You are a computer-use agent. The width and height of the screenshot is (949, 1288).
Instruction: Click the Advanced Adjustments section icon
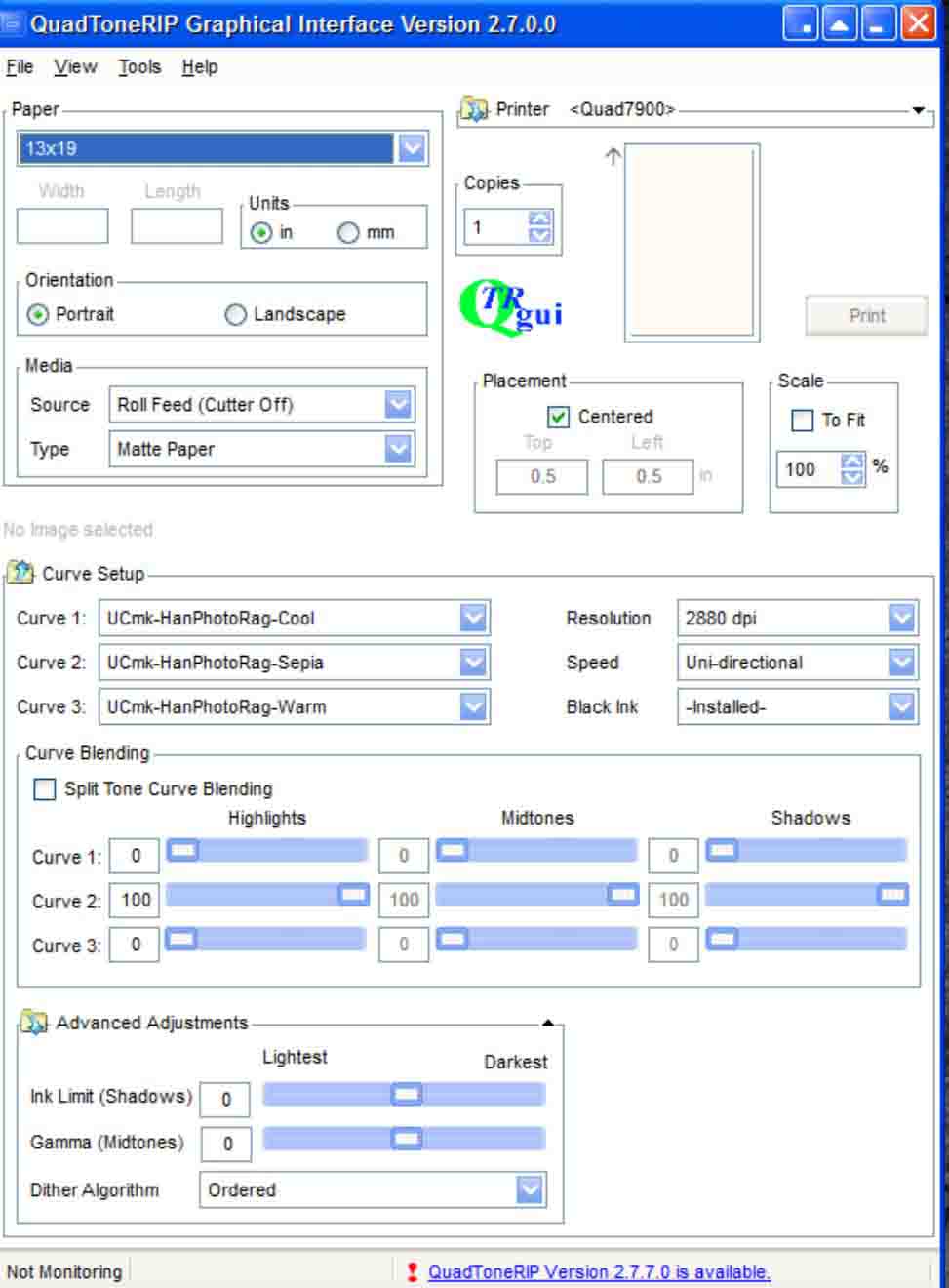33,1022
